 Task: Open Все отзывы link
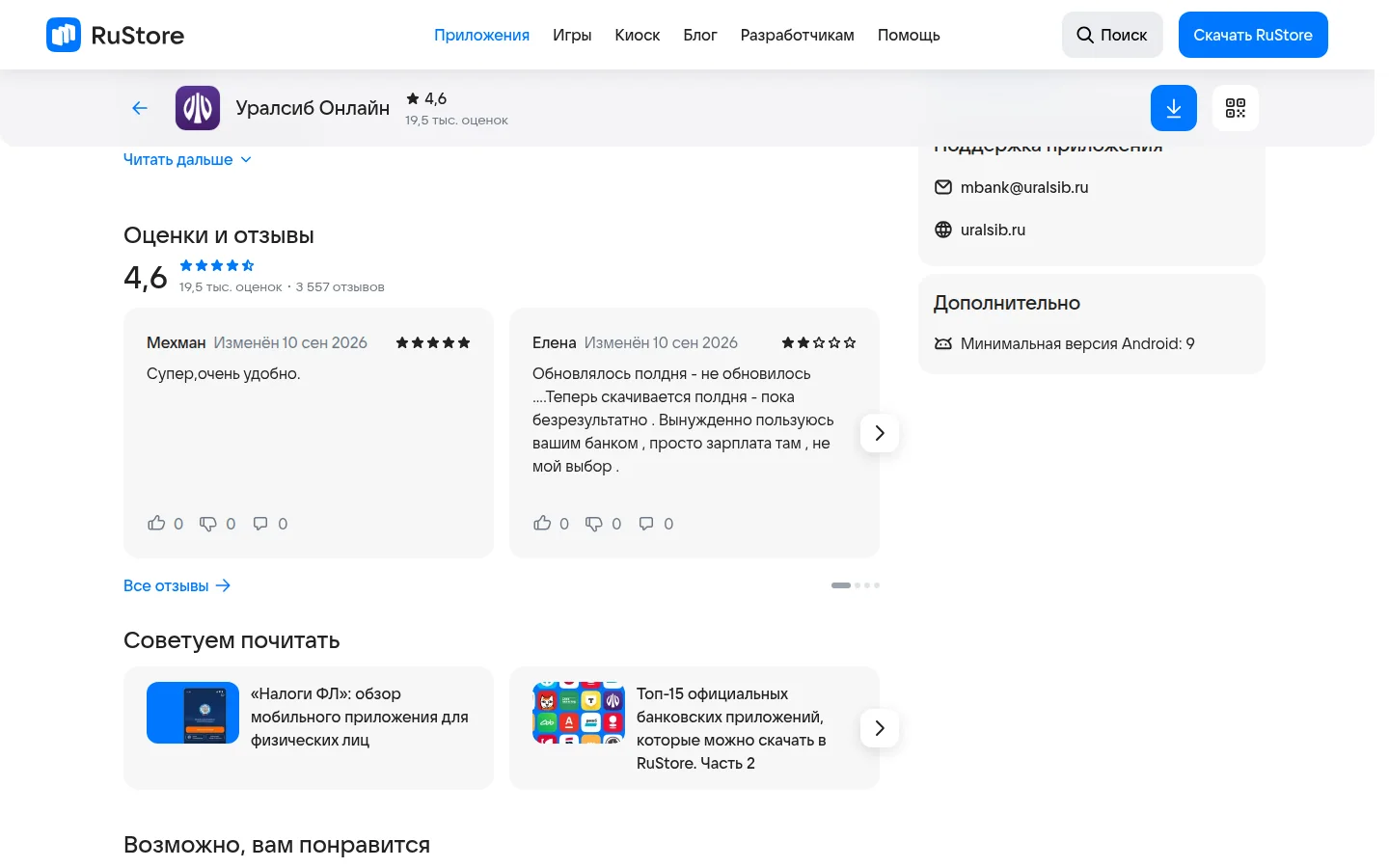[x=177, y=585]
